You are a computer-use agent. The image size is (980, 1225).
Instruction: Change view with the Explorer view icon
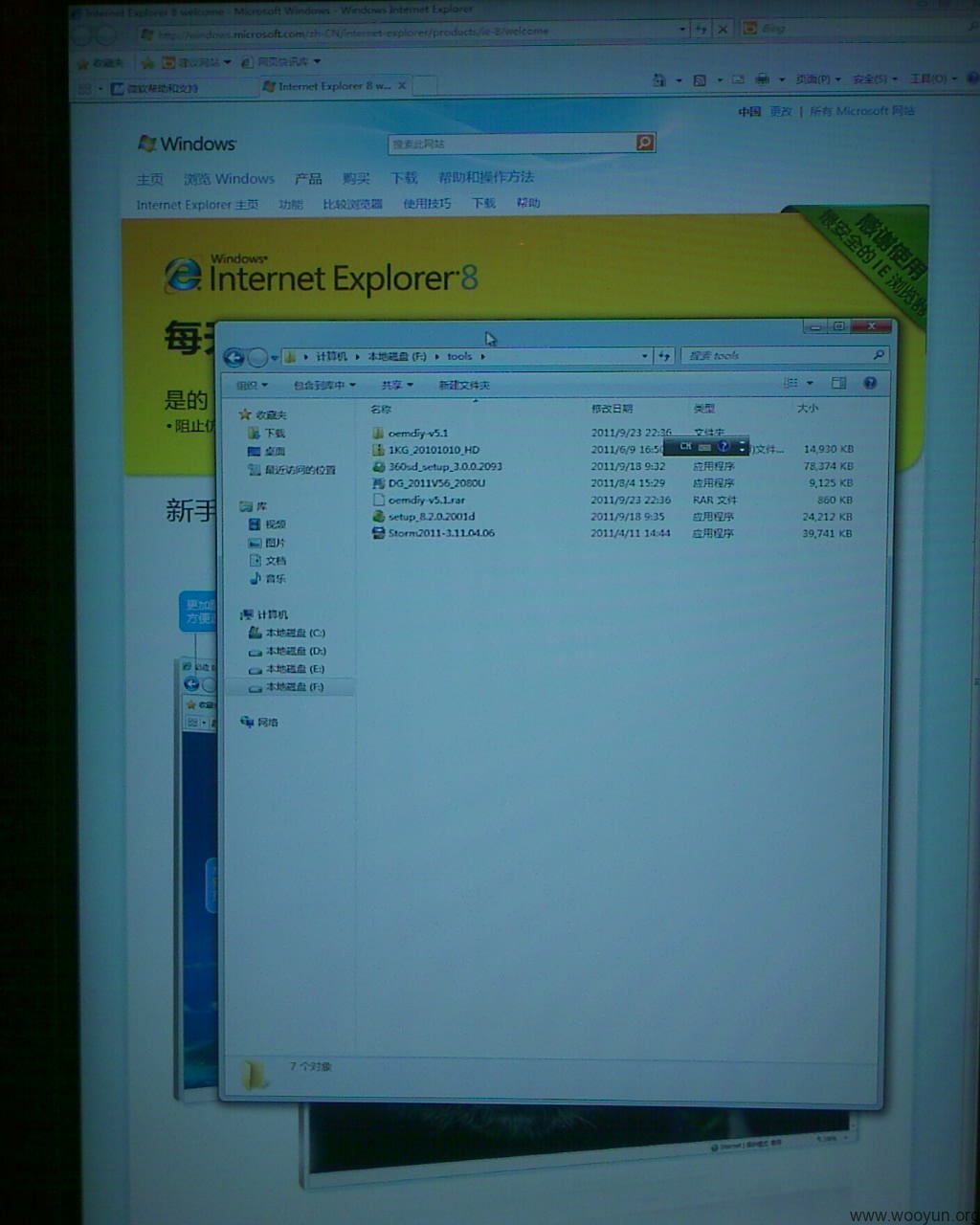pos(791,383)
